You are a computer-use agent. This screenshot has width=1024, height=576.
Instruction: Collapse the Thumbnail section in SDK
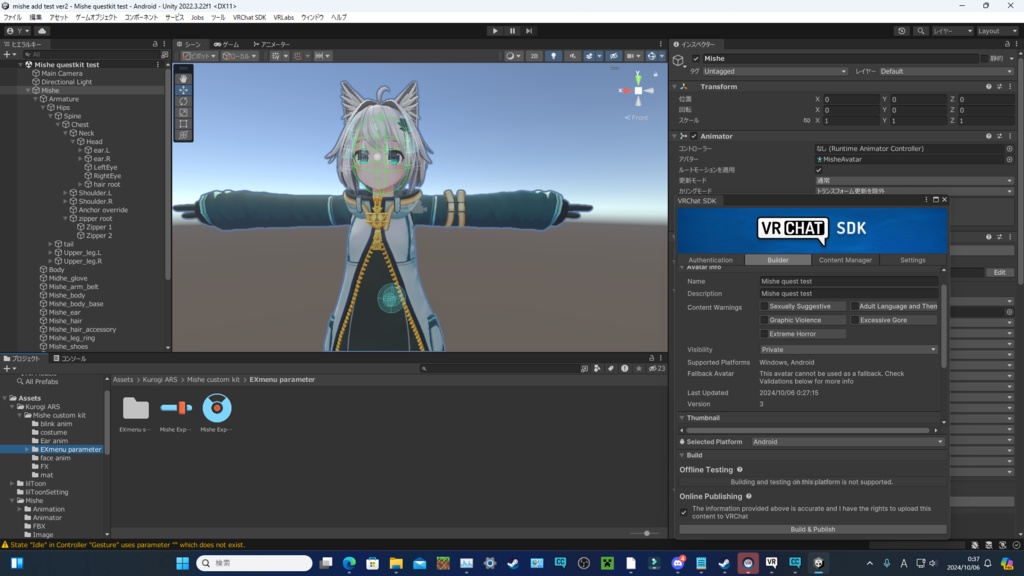click(x=682, y=418)
